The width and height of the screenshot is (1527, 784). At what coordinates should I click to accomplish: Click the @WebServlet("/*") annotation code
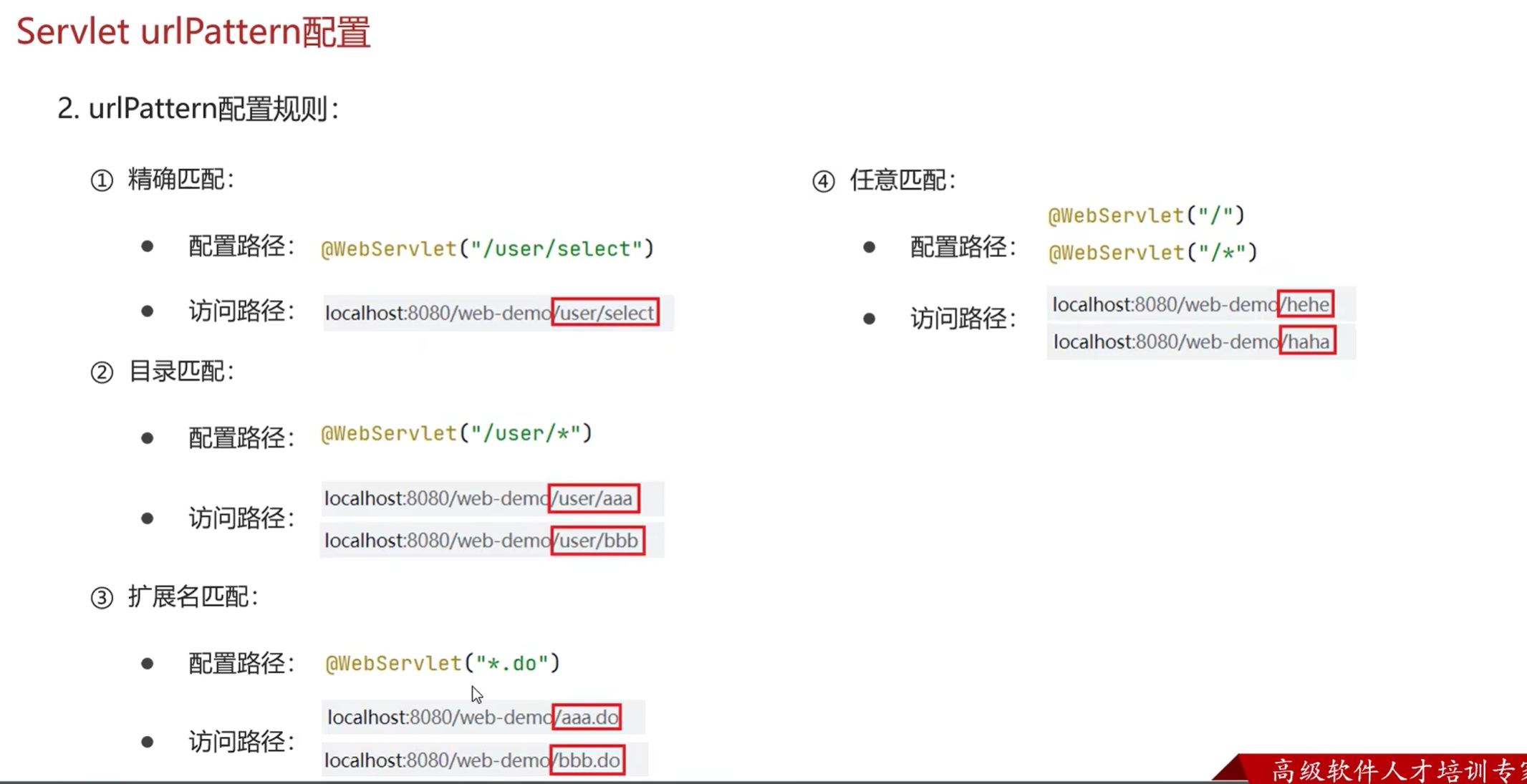(1152, 253)
